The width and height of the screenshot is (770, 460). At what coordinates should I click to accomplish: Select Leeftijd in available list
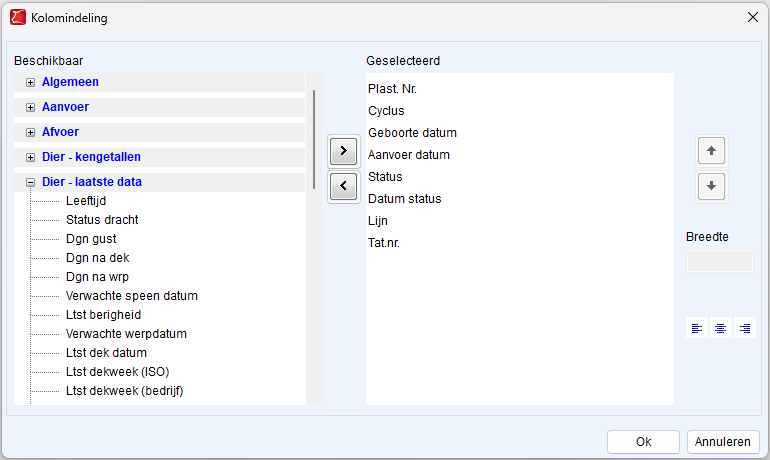tap(86, 201)
